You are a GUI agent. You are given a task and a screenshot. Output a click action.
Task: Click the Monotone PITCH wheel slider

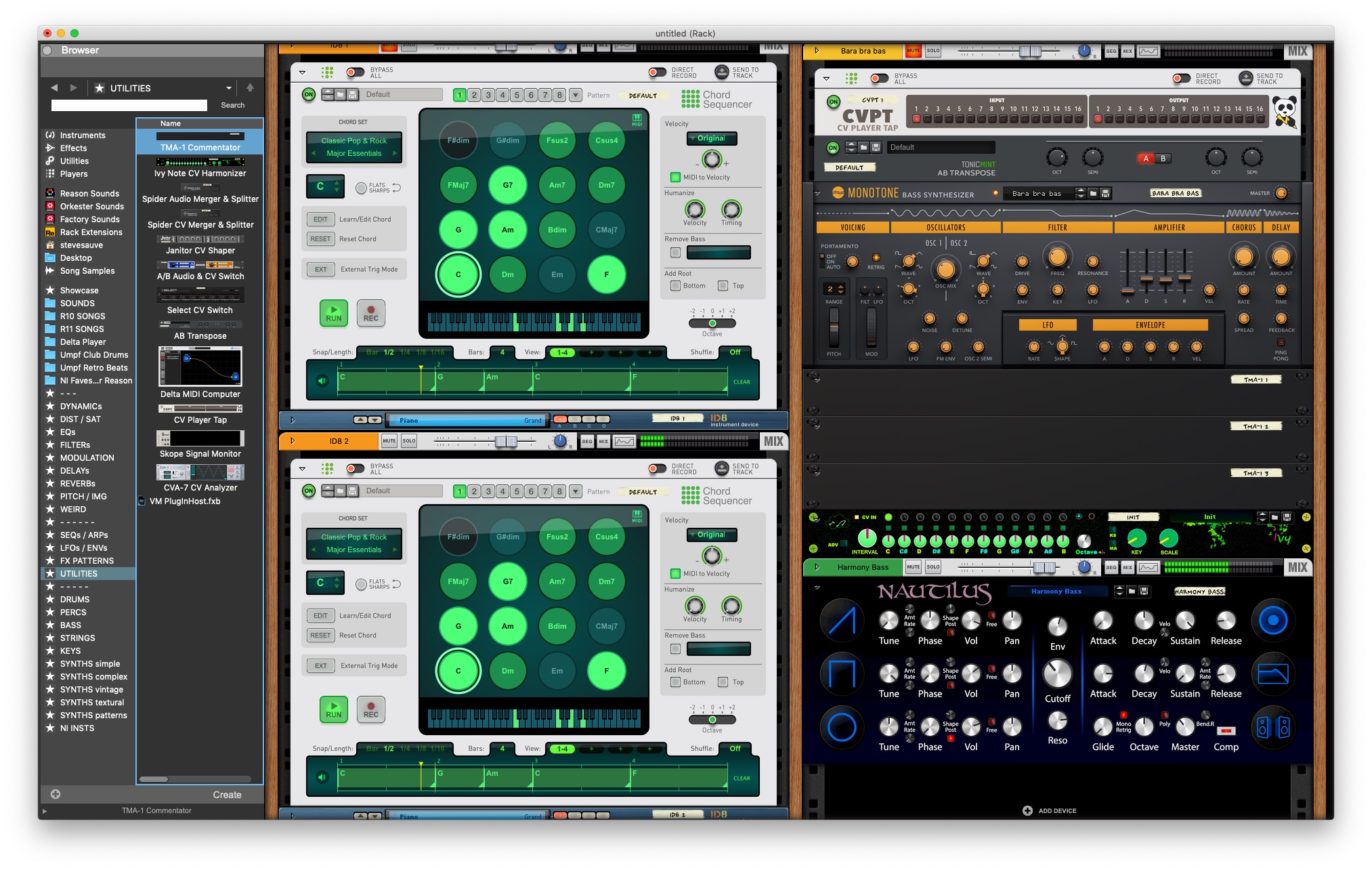[834, 328]
